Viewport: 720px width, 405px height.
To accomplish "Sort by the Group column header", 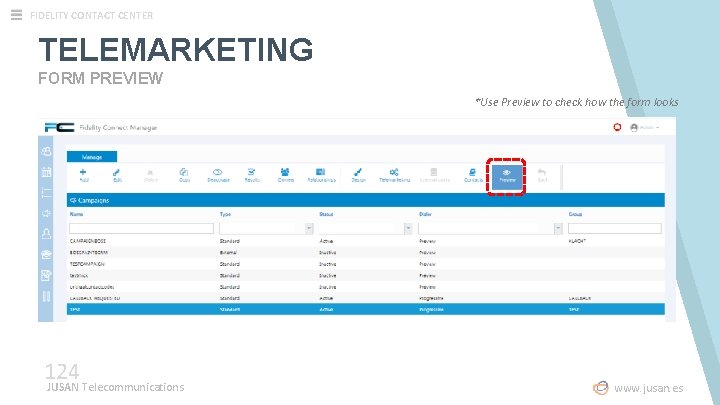I will [x=575, y=214].
